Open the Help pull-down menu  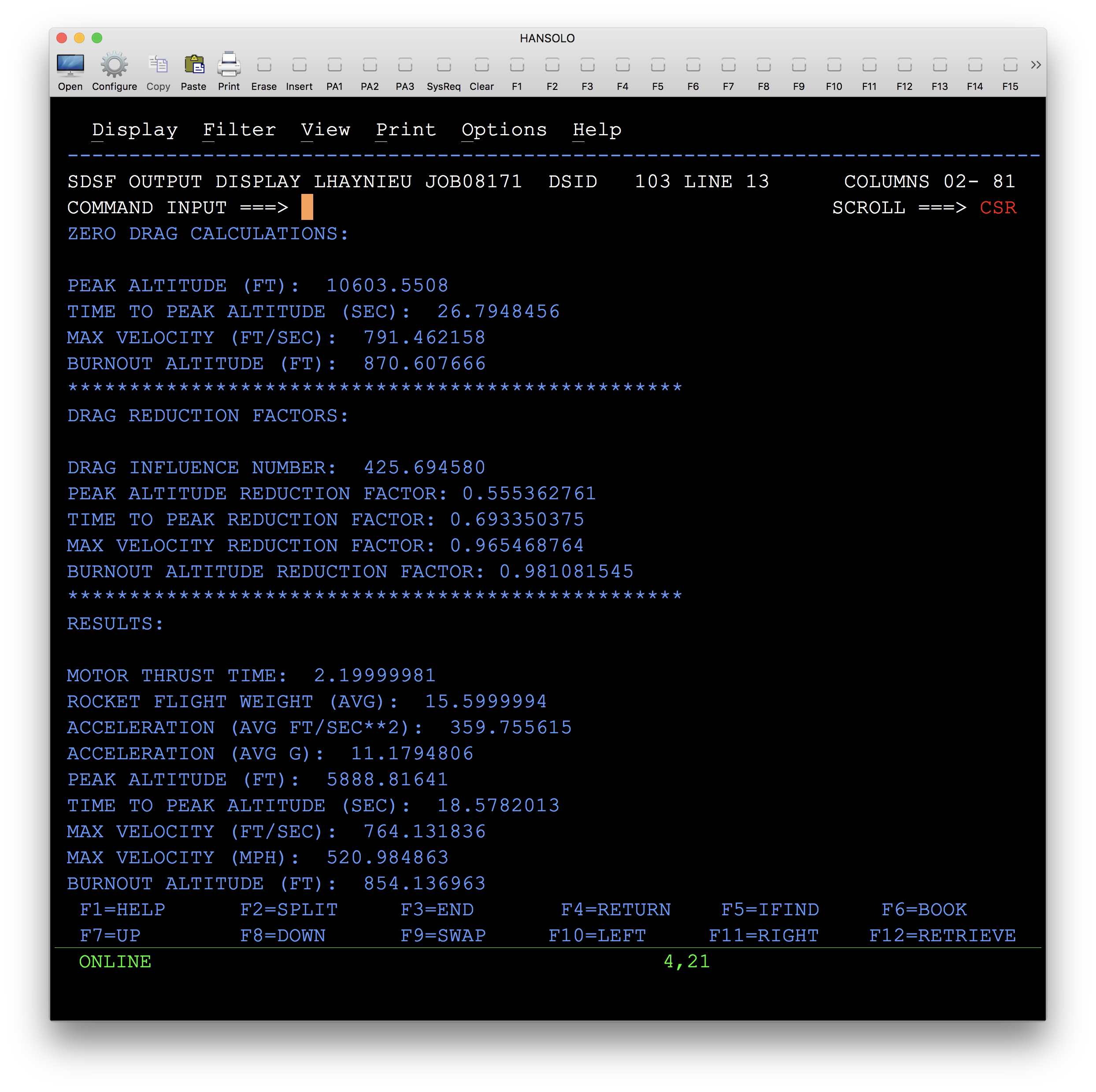coord(597,130)
